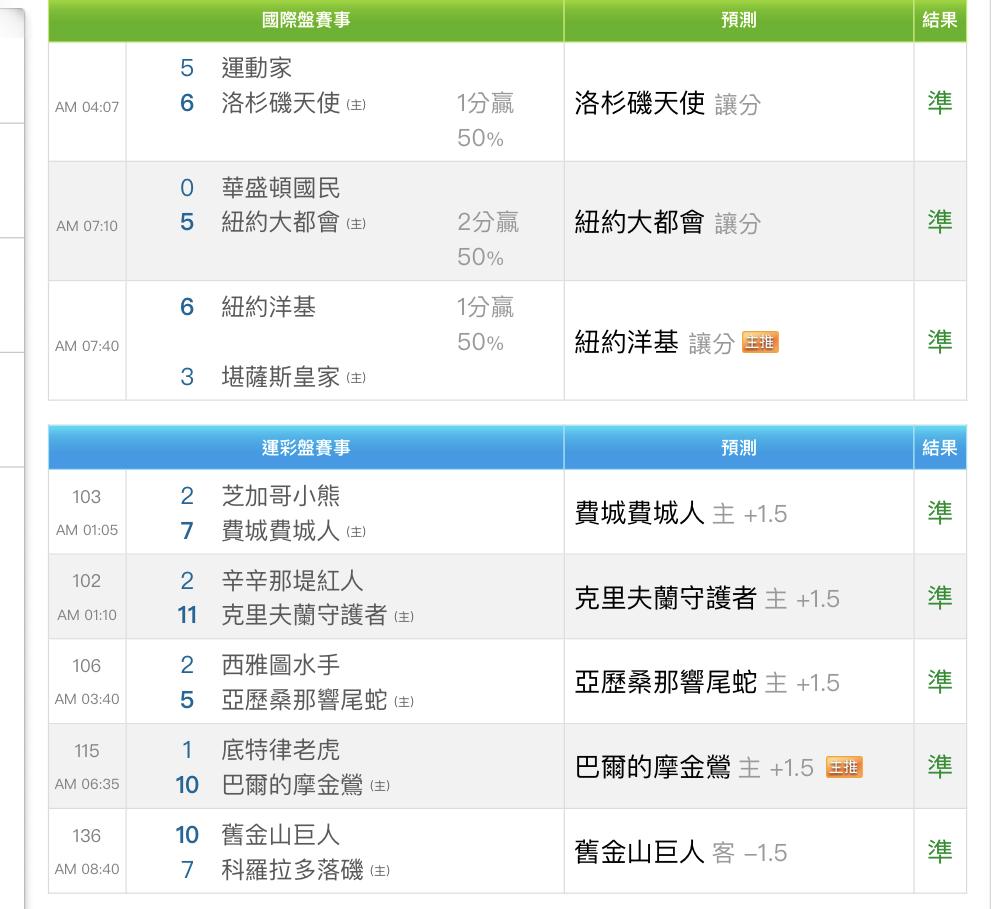1003x909 pixels.
Task: Click the 1分贏 handicap beside 紐約洋基
Action: click(485, 307)
